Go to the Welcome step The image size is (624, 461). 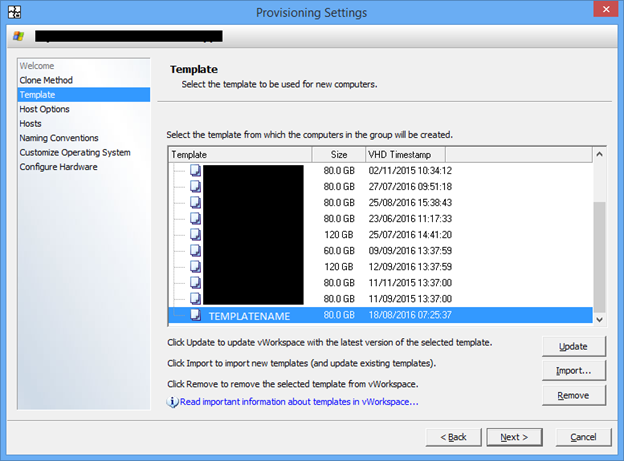pos(37,66)
